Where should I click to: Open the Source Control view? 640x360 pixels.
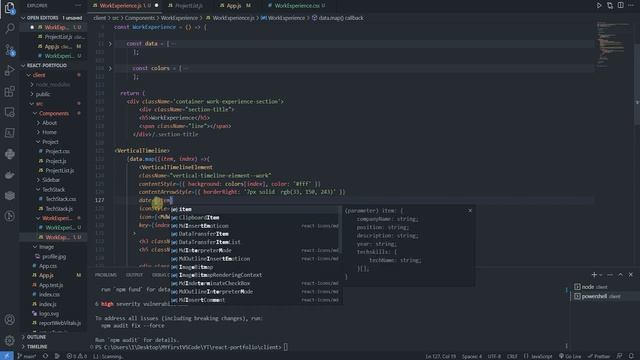pos(10,49)
